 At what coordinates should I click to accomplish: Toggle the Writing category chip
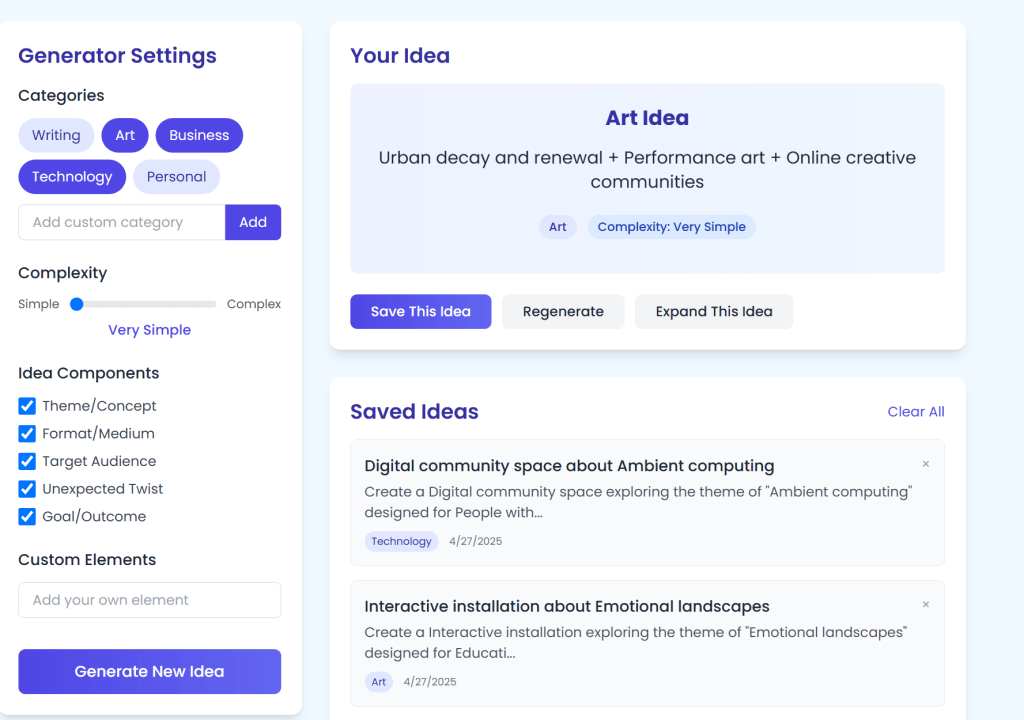click(56, 135)
